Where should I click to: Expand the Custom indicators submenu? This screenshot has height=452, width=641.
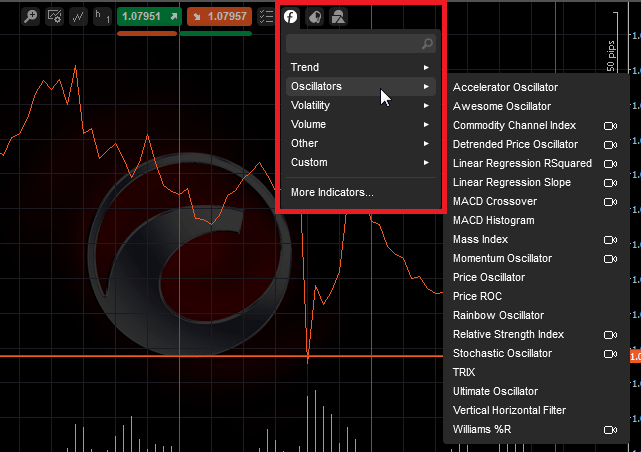[360, 162]
